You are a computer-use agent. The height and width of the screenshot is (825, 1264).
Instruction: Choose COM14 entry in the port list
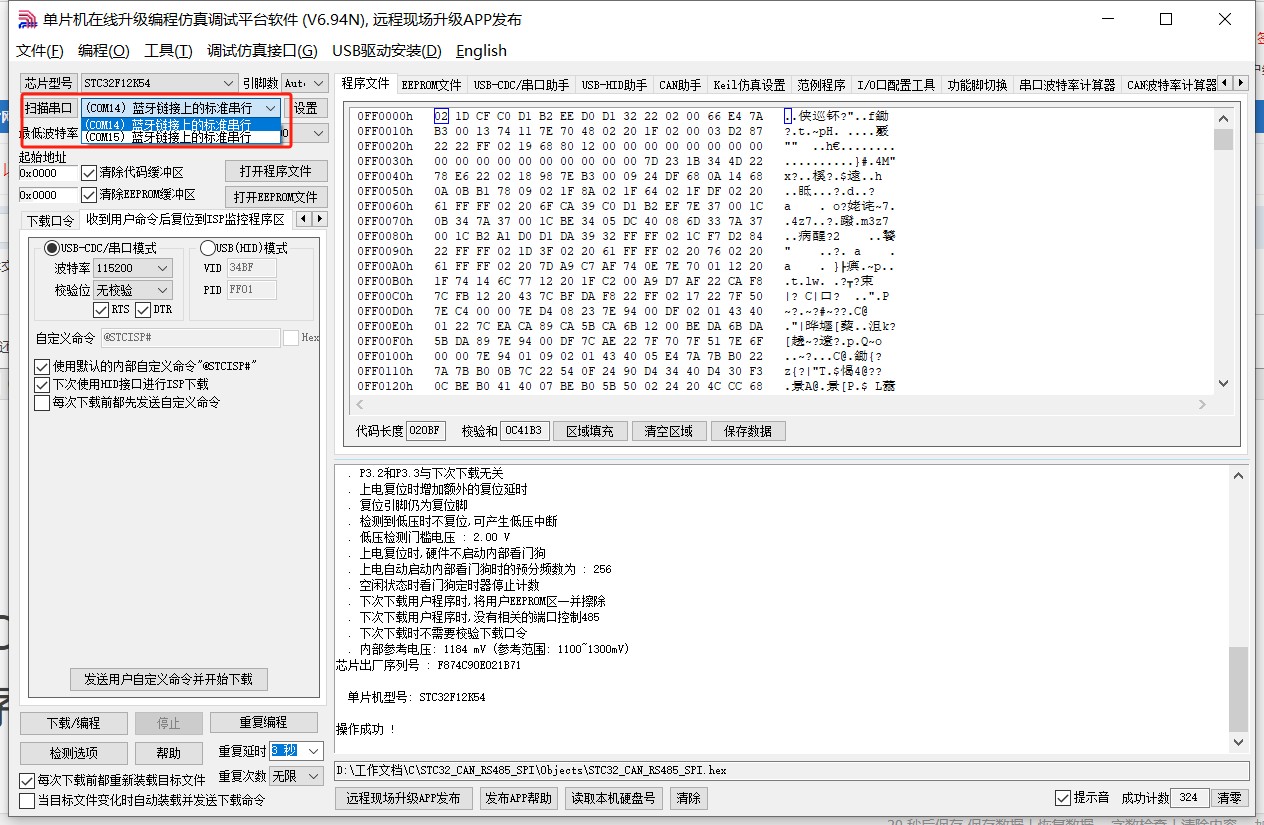(x=181, y=124)
